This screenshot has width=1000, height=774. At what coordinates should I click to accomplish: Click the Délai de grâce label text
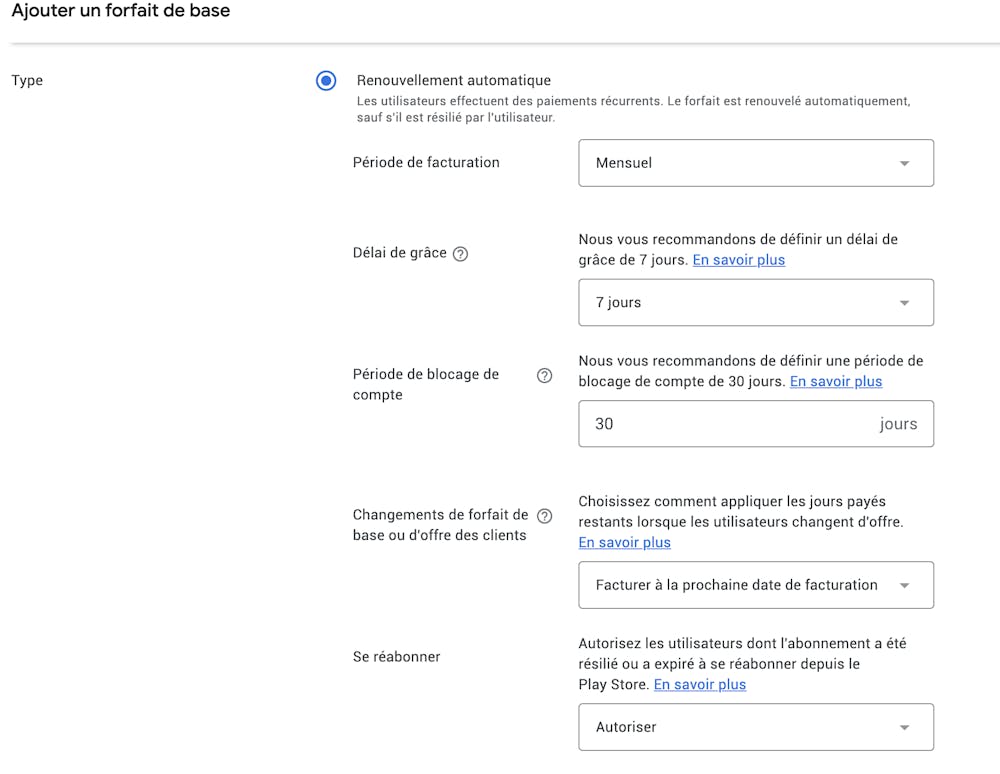pyautogui.click(x=399, y=253)
